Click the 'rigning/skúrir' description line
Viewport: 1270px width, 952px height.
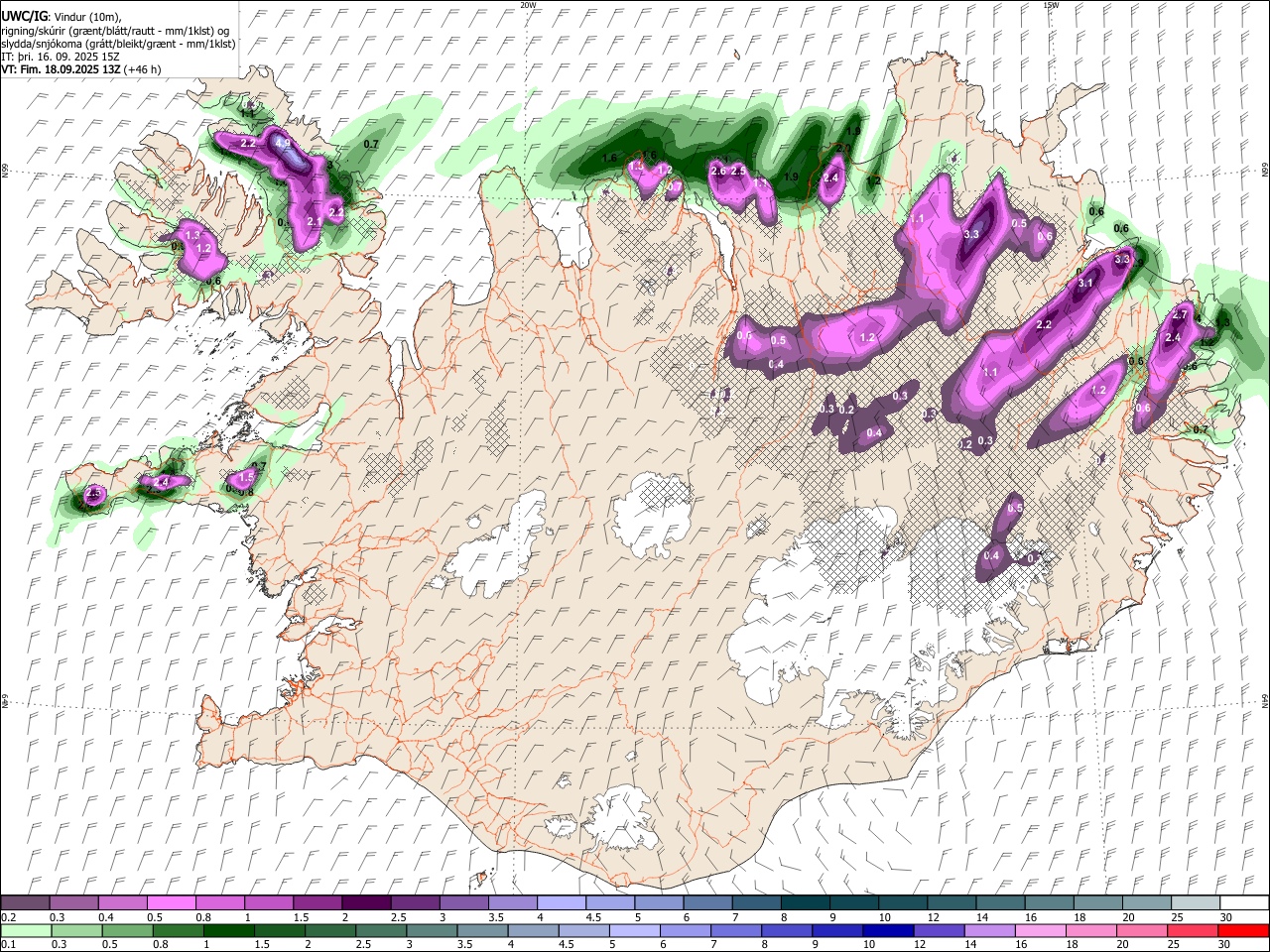click(116, 31)
